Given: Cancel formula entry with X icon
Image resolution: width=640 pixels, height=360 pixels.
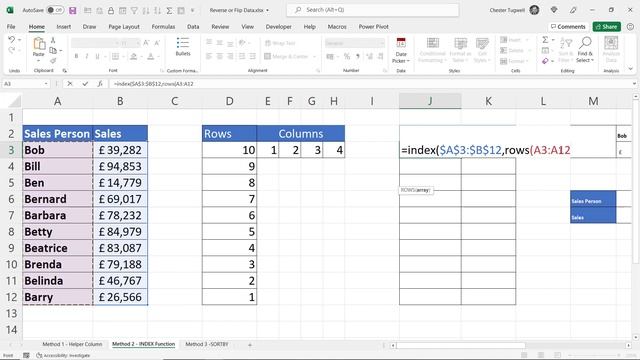Looking at the screenshot, I should 70,84.
